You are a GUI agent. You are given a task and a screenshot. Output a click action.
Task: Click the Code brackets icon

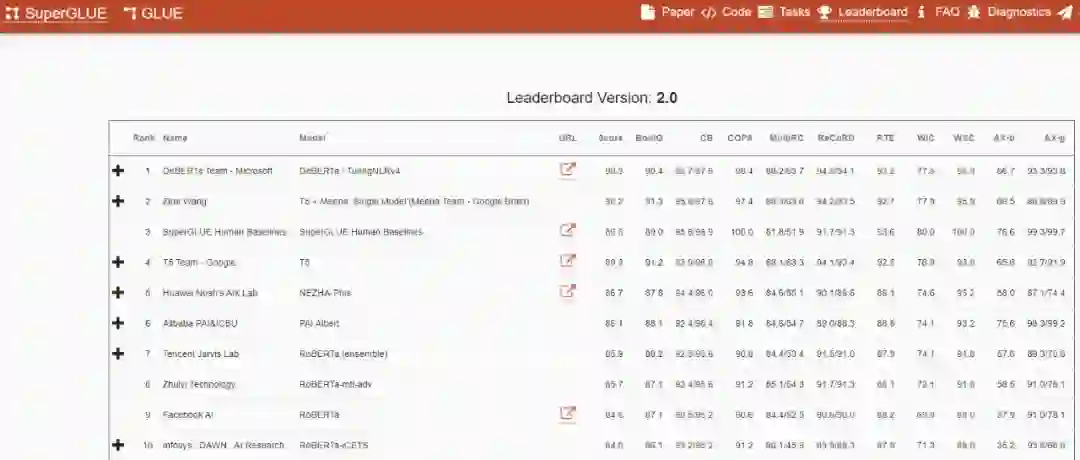point(708,12)
